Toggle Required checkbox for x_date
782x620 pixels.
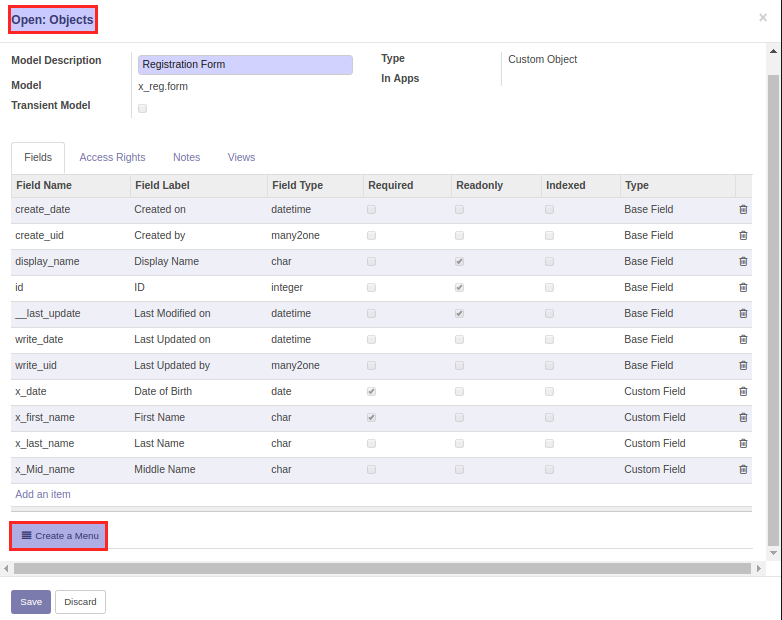pos(372,392)
